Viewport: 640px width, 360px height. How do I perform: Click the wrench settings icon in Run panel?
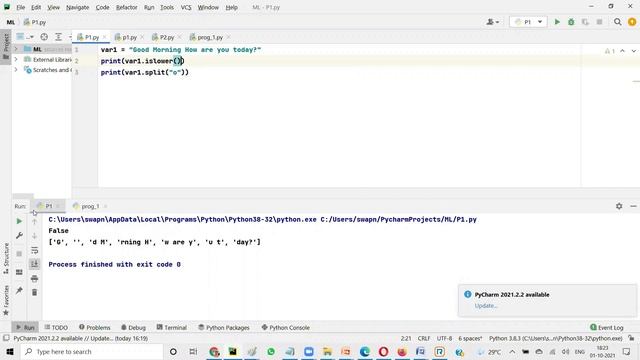(x=19, y=236)
